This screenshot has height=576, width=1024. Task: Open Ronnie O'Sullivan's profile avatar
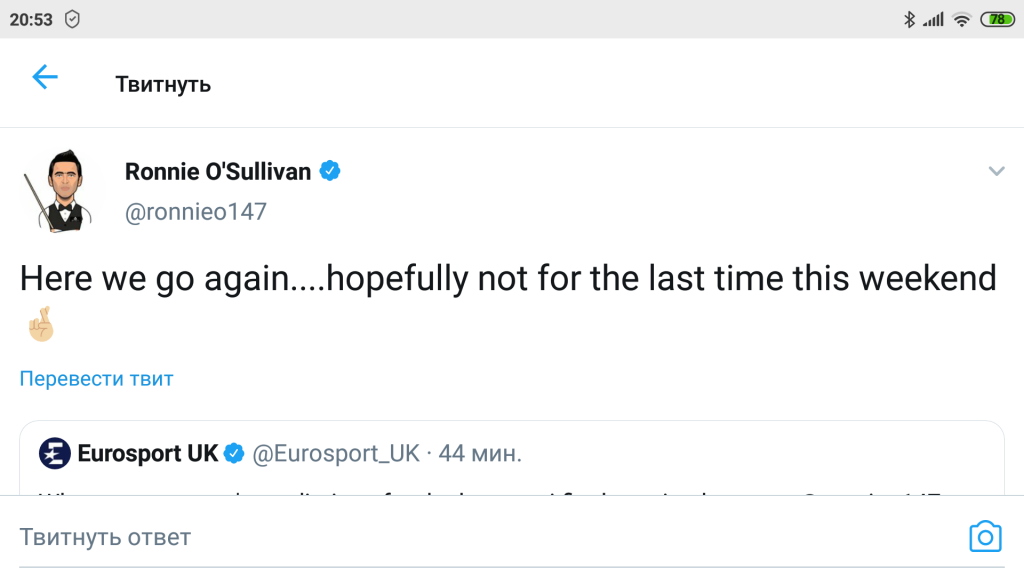(57, 190)
